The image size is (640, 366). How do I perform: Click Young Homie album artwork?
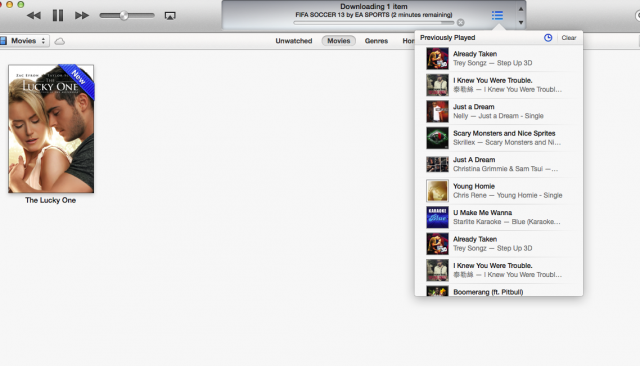click(x=437, y=191)
